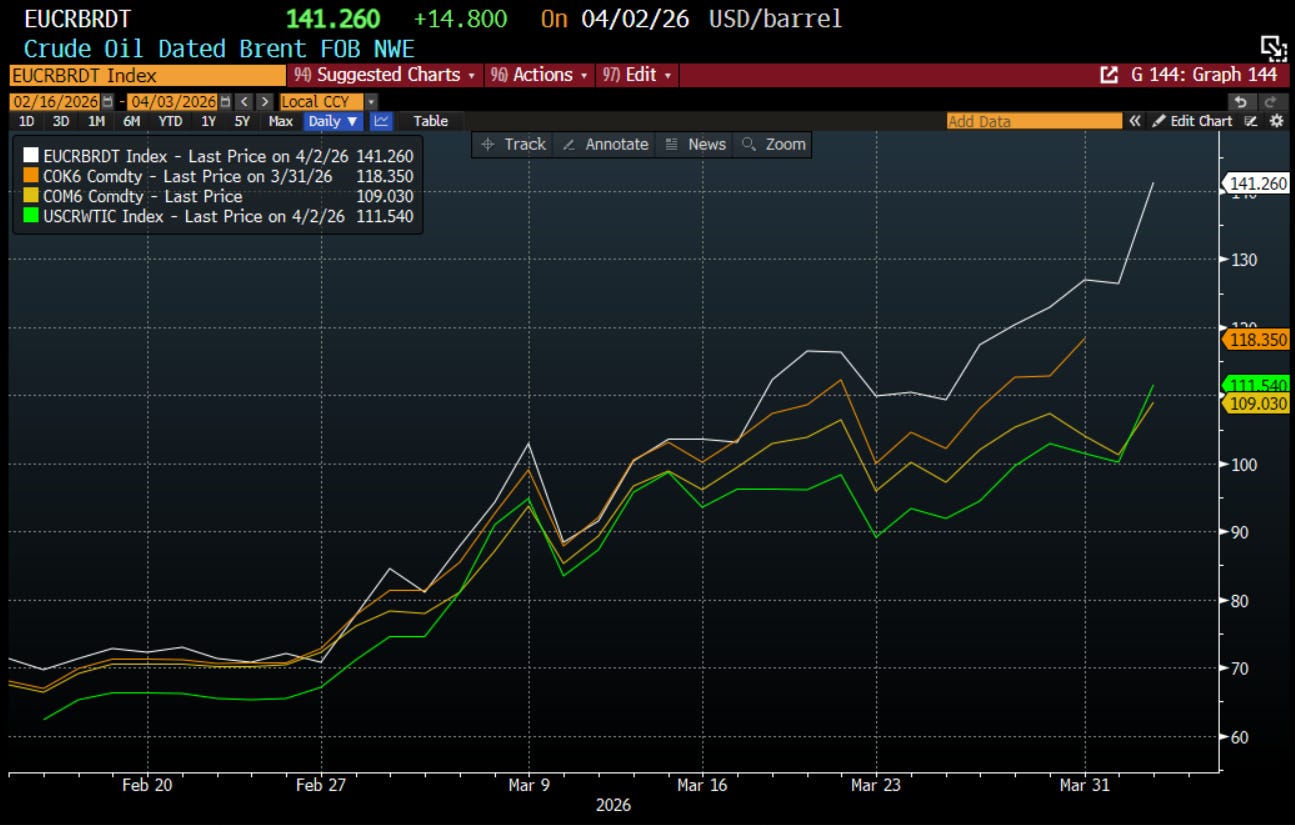Click the green USCRWTIC Index legend swatch
The image size is (1295, 825).
[30, 216]
